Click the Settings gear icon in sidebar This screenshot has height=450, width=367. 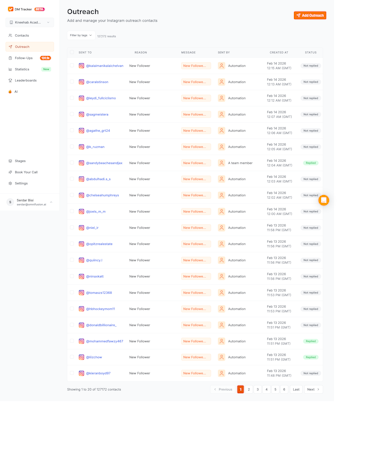pos(10,183)
